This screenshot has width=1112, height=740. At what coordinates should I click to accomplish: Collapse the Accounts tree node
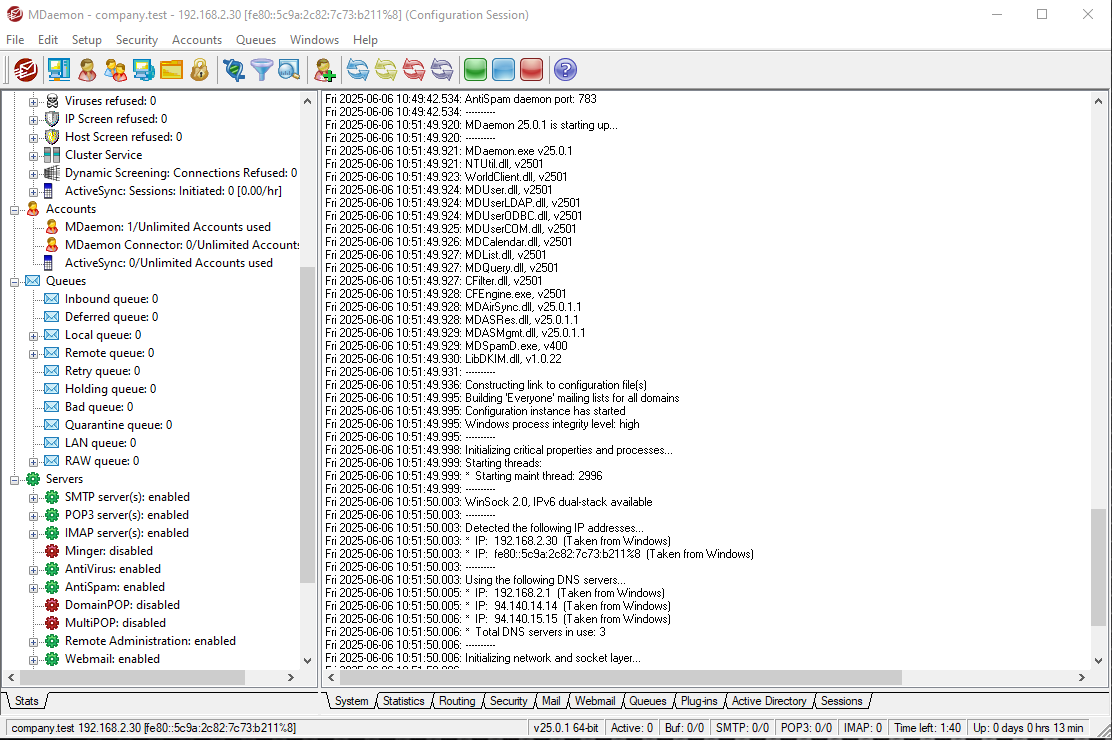point(14,210)
